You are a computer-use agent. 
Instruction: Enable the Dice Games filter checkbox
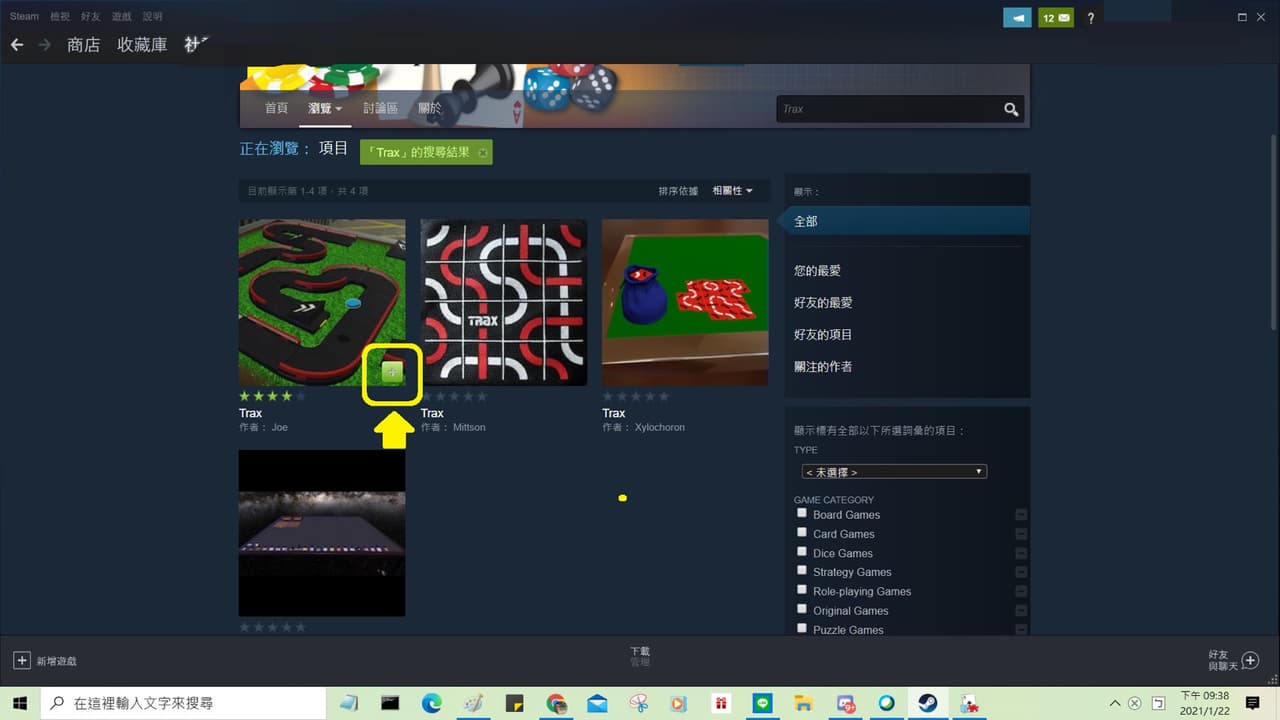802,551
